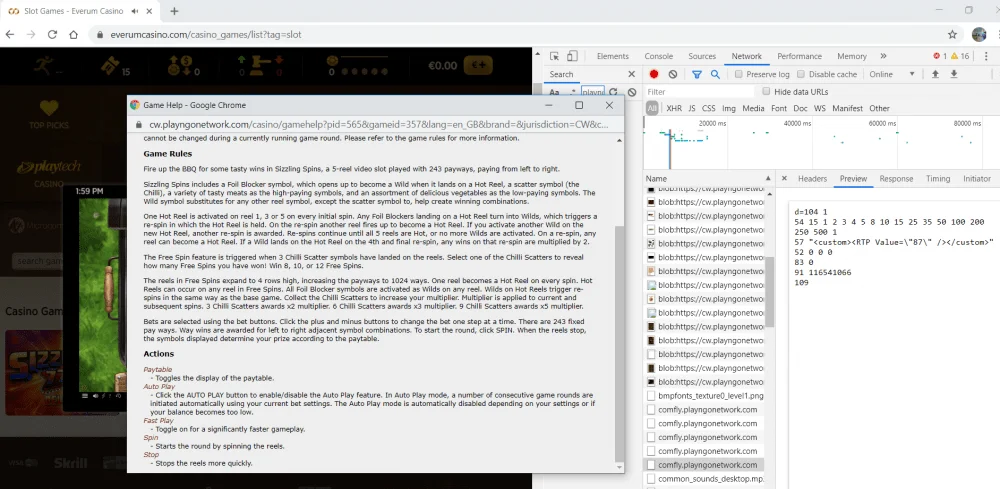The image size is (1000, 489).
Task: Open the Initiator tab of the request
Action: 976,179
